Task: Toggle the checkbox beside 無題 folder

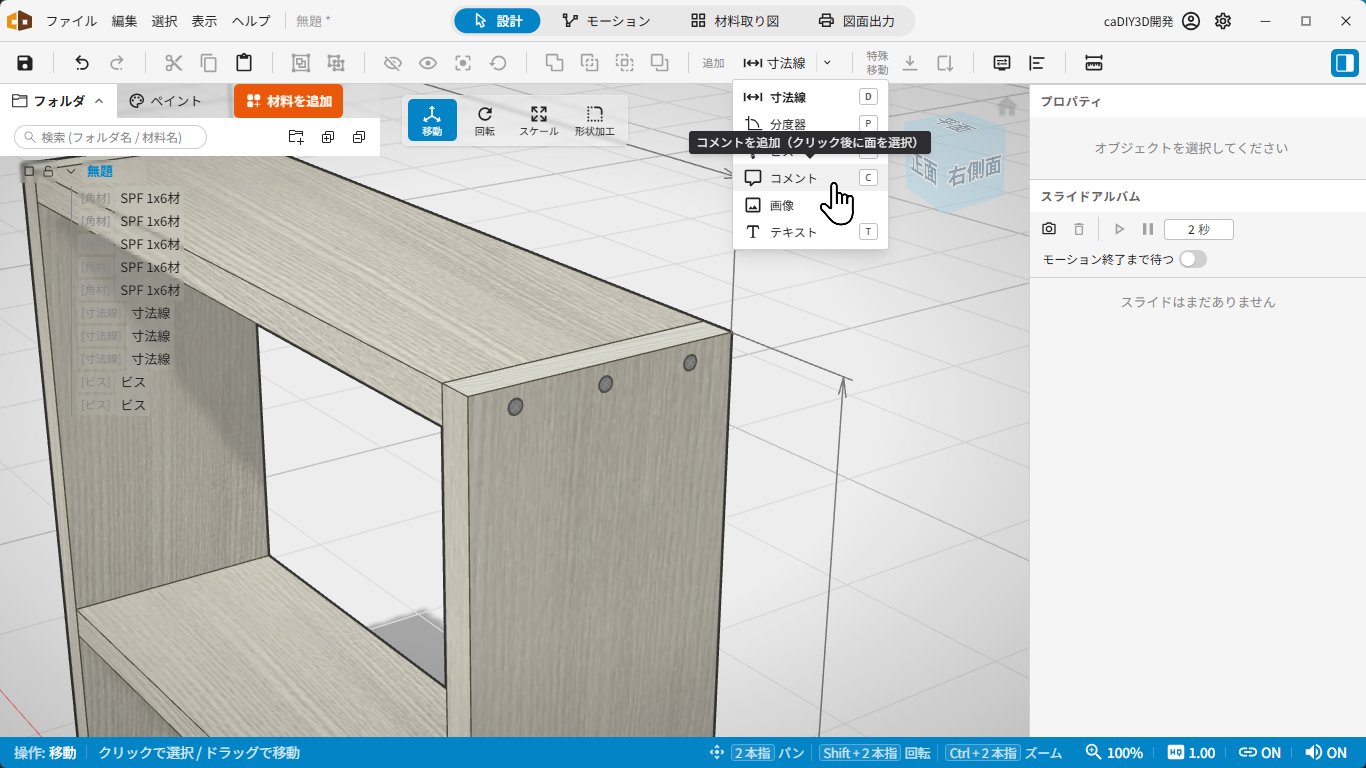Action: [x=29, y=171]
